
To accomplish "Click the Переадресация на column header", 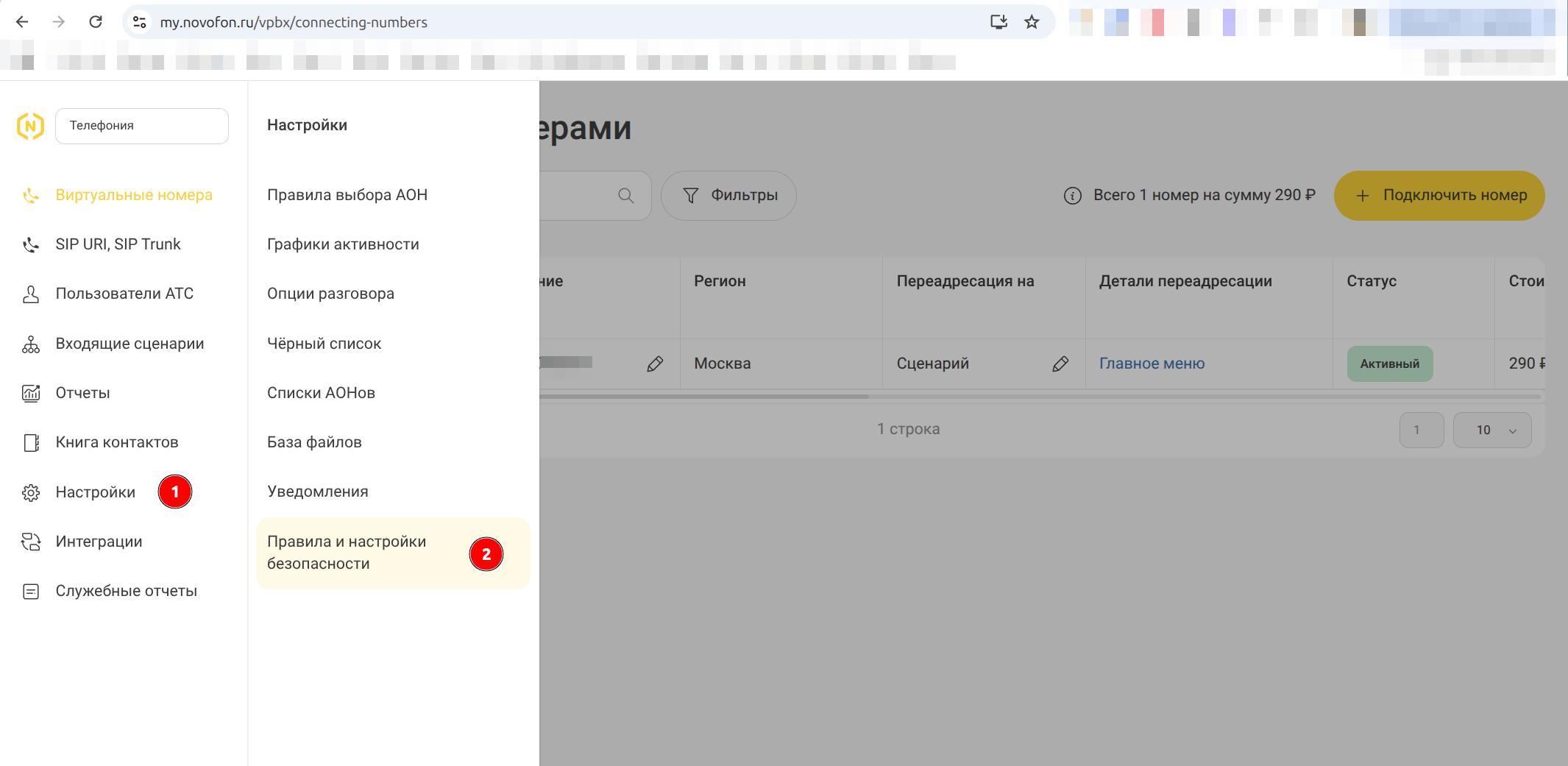I will click(965, 281).
